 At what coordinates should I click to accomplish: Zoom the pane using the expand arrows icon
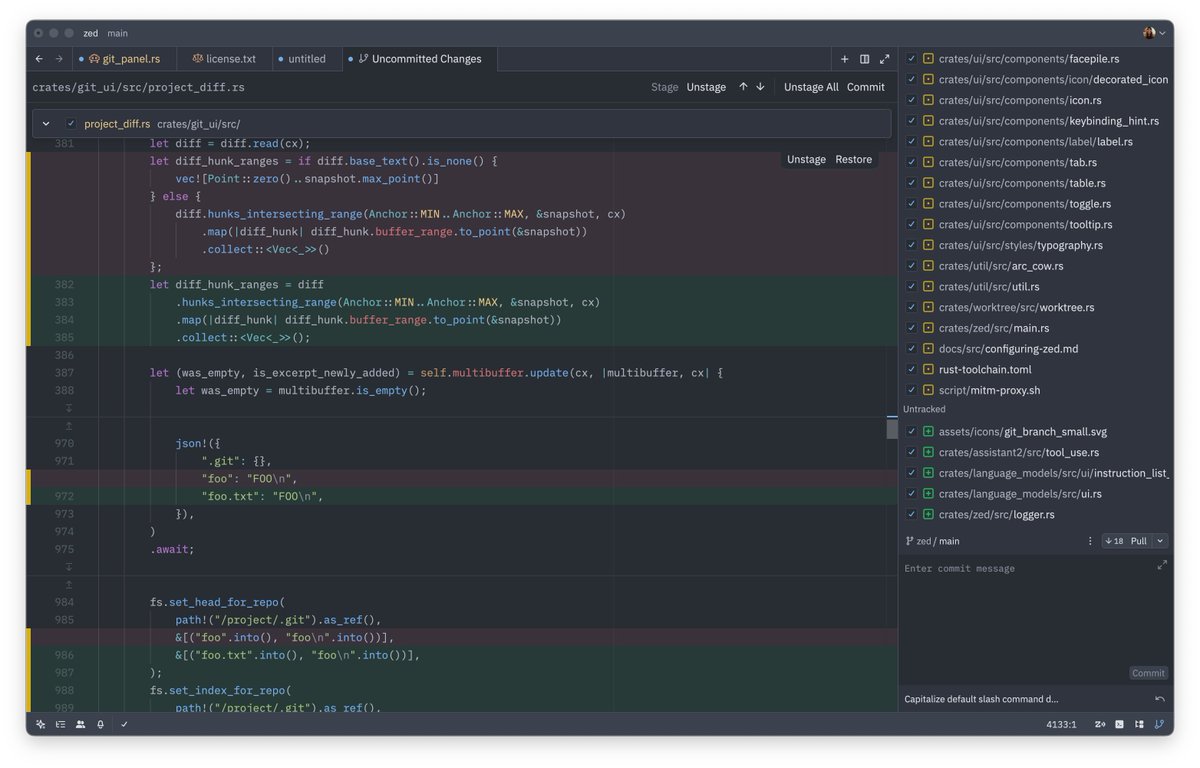click(885, 59)
